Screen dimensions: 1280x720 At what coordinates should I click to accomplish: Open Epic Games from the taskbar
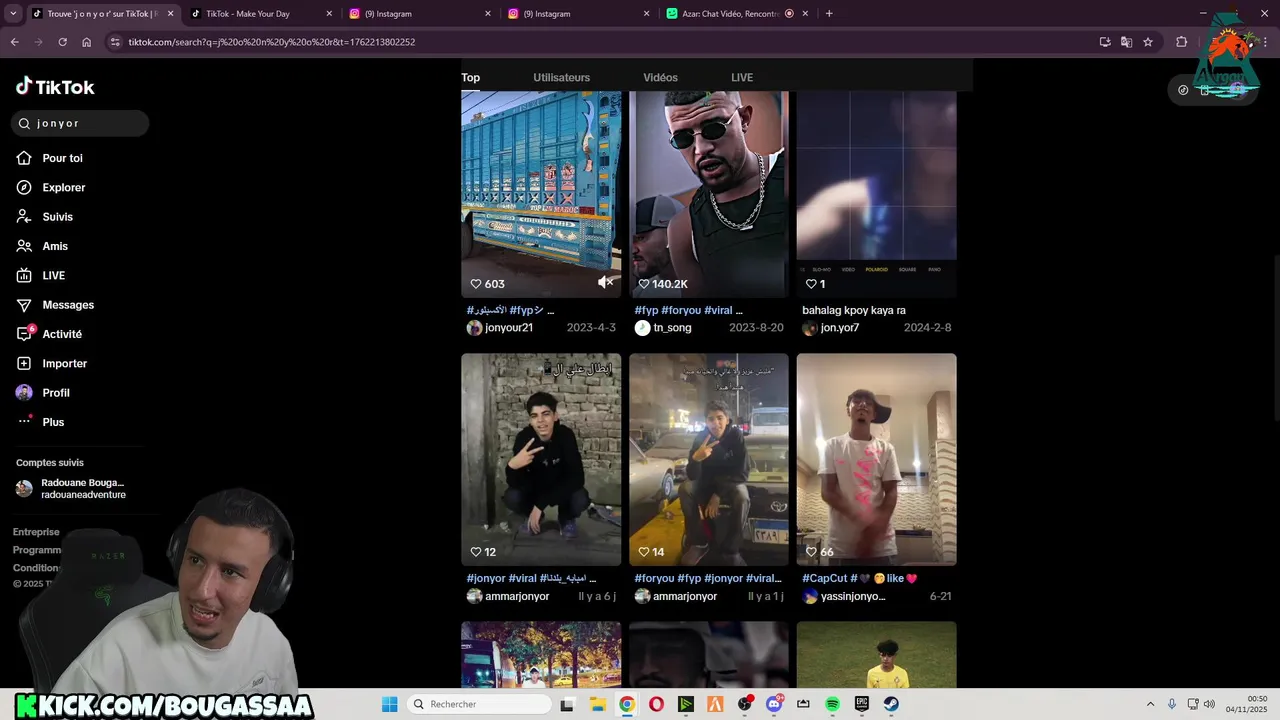click(862, 704)
